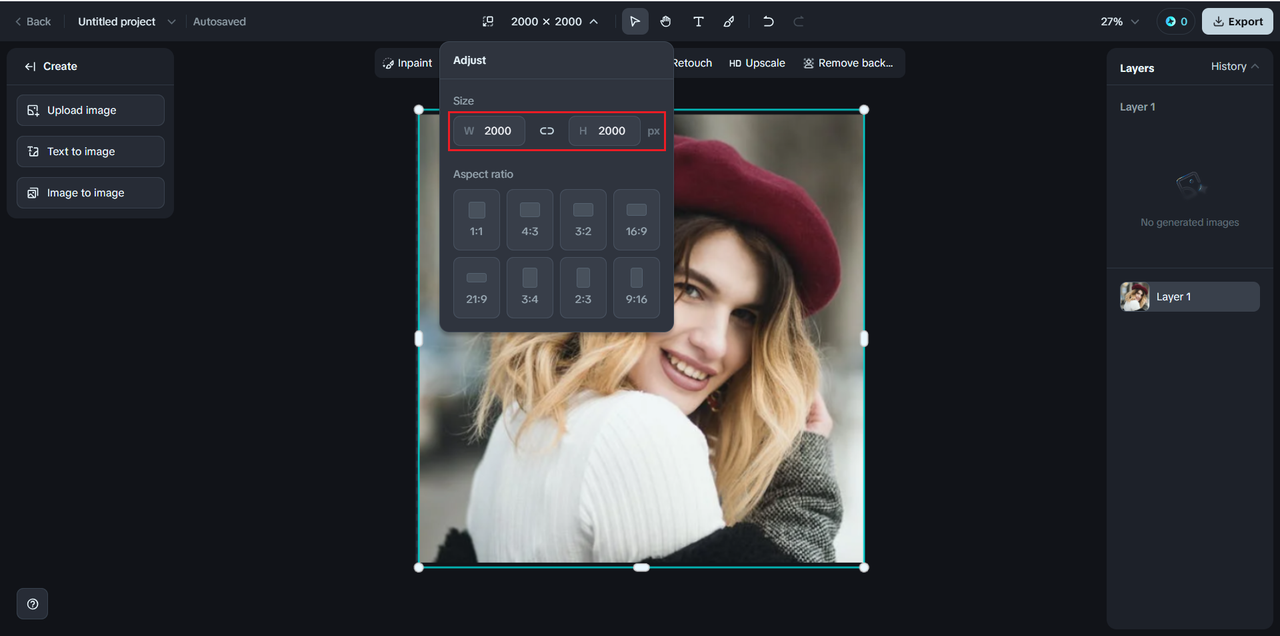Screen dimensions: 1280x636
Task: Select the 4:3 aspect ratio
Action: [x=530, y=220]
